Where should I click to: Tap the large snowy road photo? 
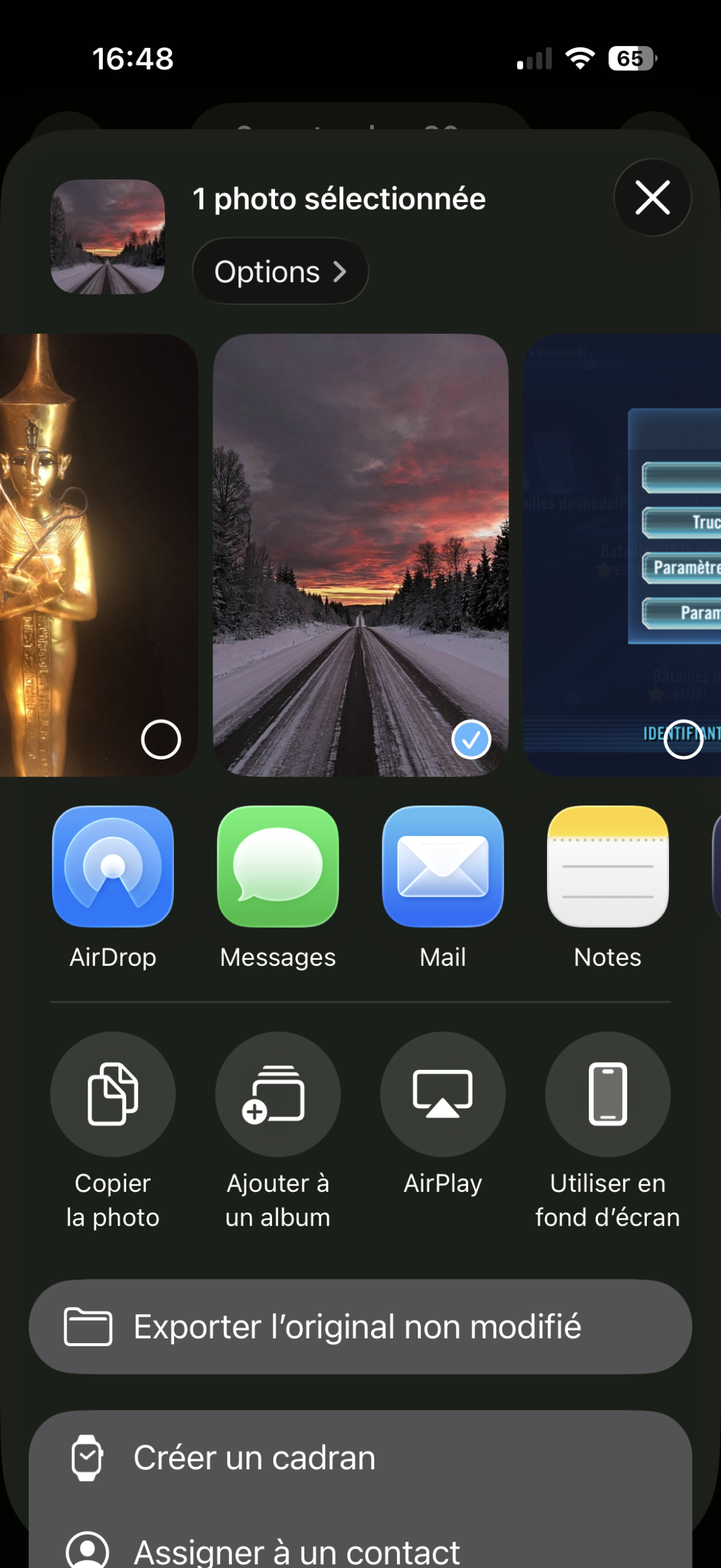pyautogui.click(x=360, y=539)
